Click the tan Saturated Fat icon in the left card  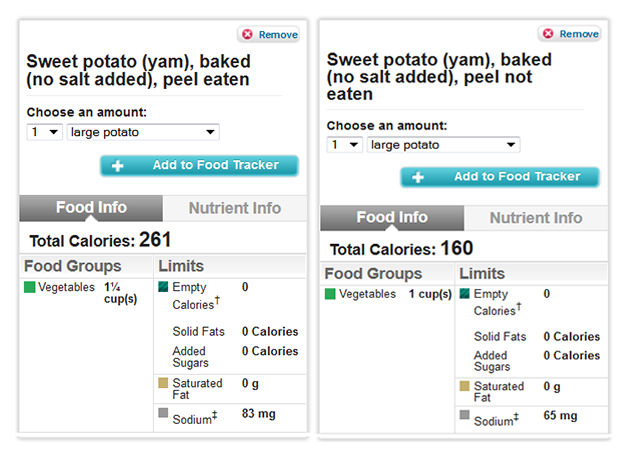[163, 383]
